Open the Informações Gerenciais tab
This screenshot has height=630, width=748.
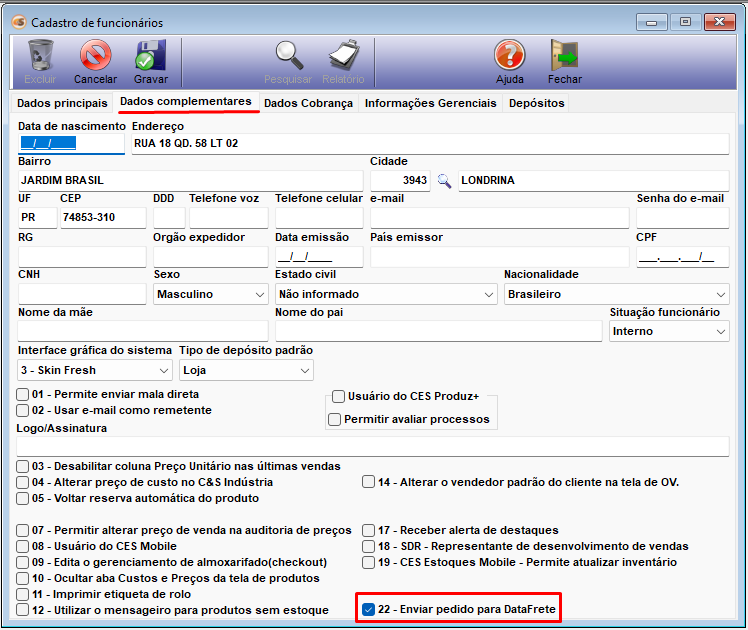[430, 103]
